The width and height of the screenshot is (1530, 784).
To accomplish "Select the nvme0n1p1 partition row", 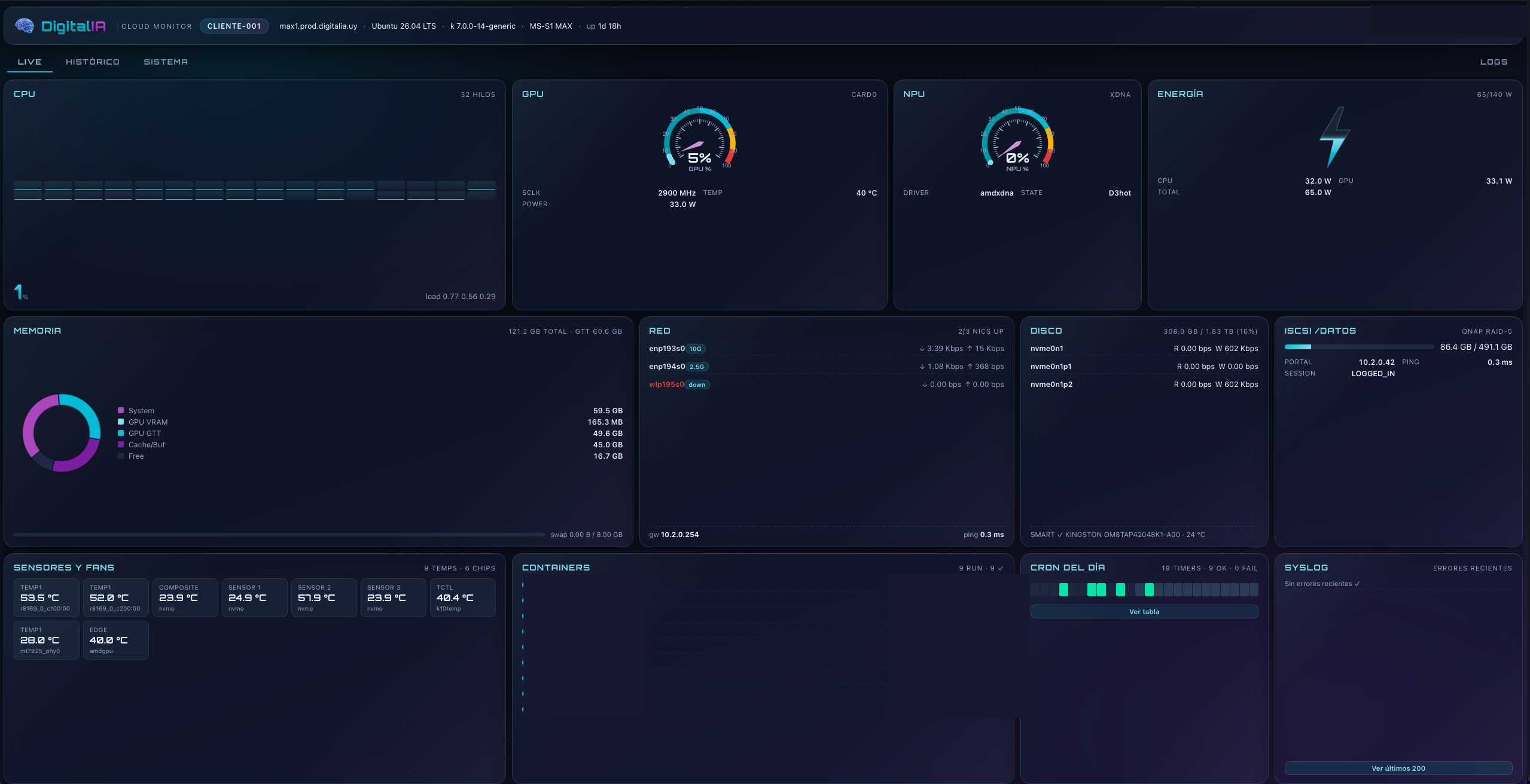I will [1144, 366].
